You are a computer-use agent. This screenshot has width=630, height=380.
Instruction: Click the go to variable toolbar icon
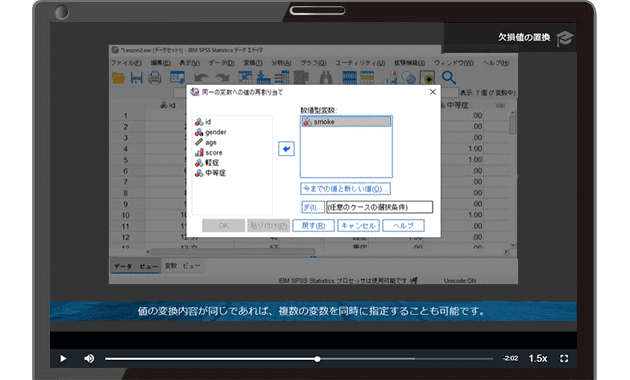(x=264, y=78)
